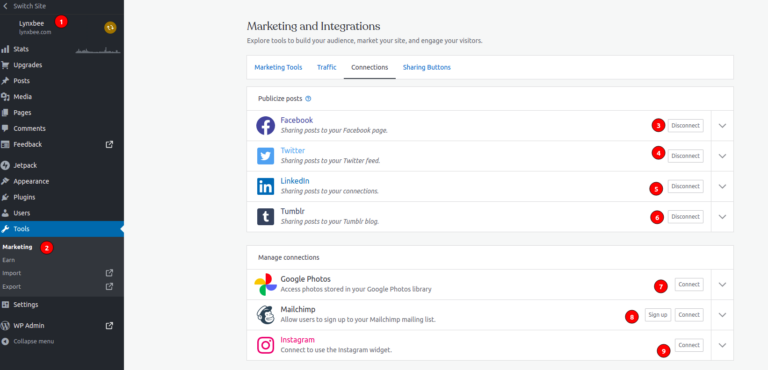Click the Facebook service name link
The width and height of the screenshot is (768, 370).
click(296, 120)
